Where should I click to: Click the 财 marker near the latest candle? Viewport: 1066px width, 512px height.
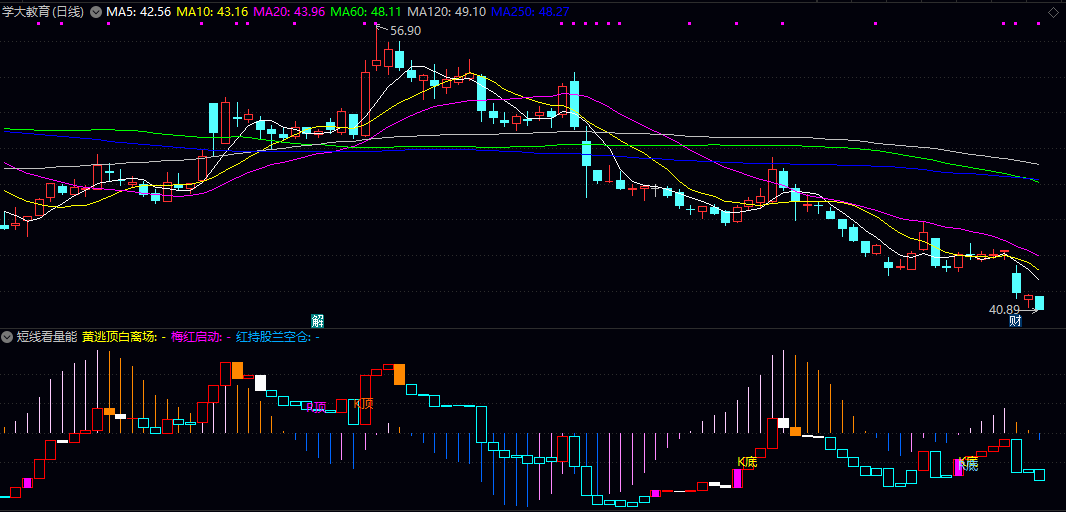pos(1015,321)
